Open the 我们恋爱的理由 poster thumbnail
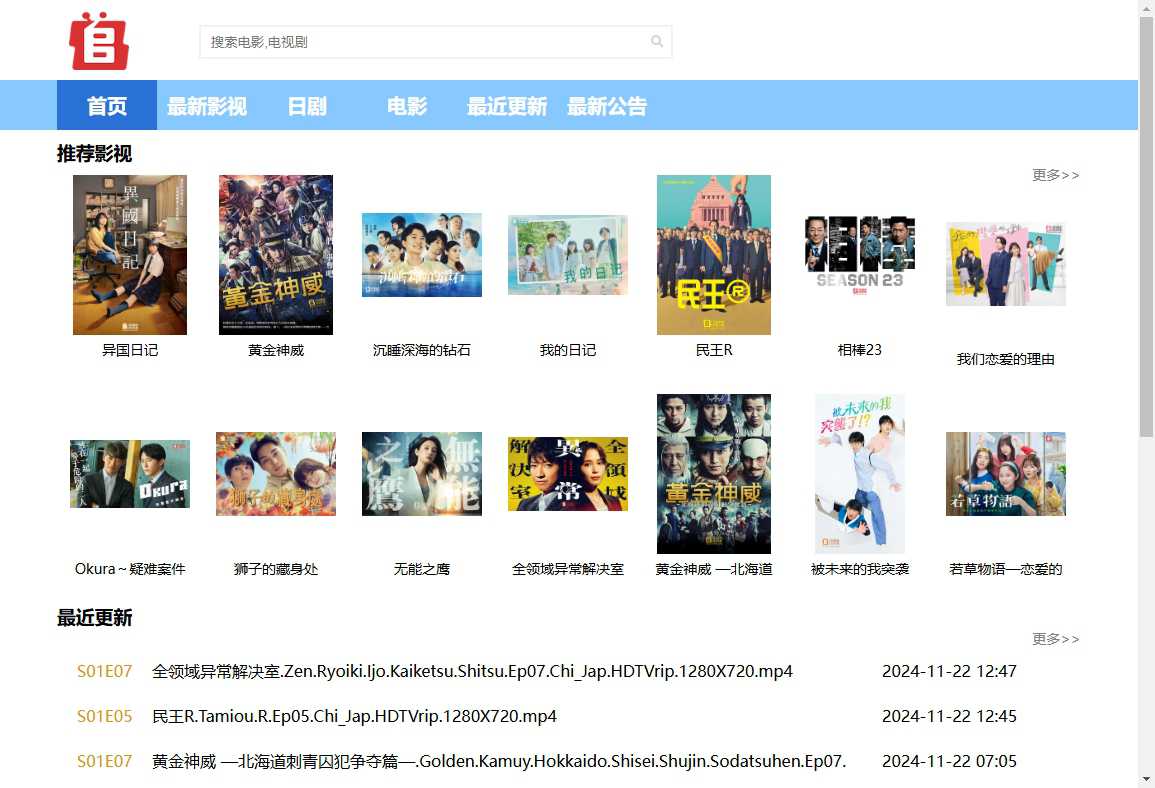 [1005, 264]
